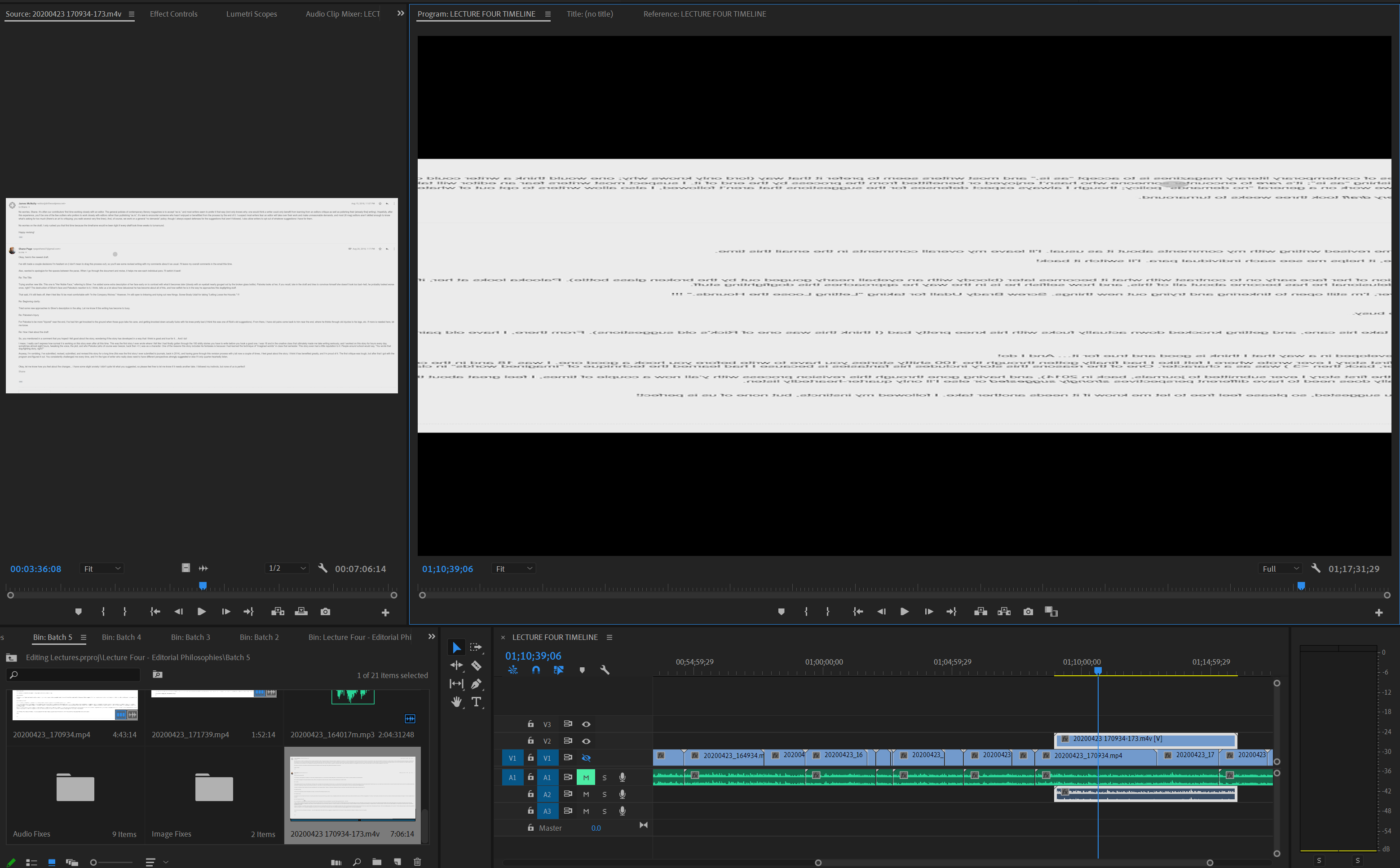Adjust the thumbnail size zoom slider
This screenshot has width=1400, height=868.
(93, 862)
